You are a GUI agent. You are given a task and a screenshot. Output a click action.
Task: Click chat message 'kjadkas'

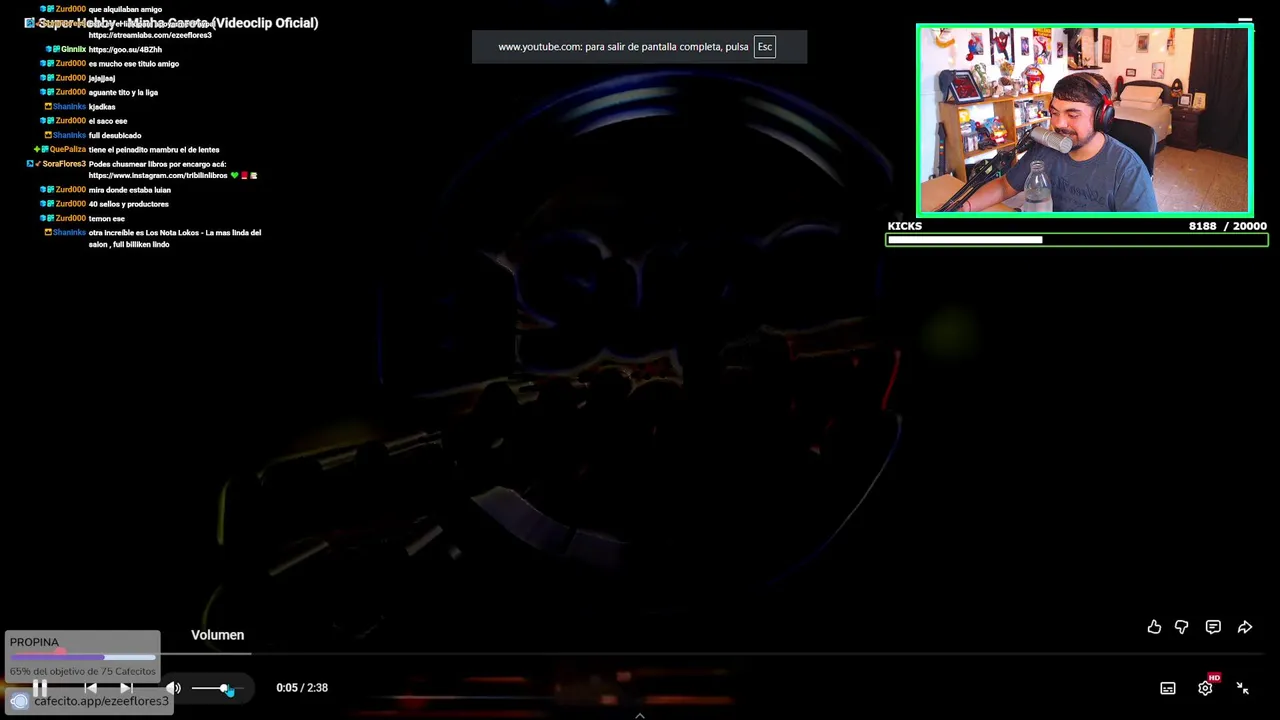click(x=102, y=107)
